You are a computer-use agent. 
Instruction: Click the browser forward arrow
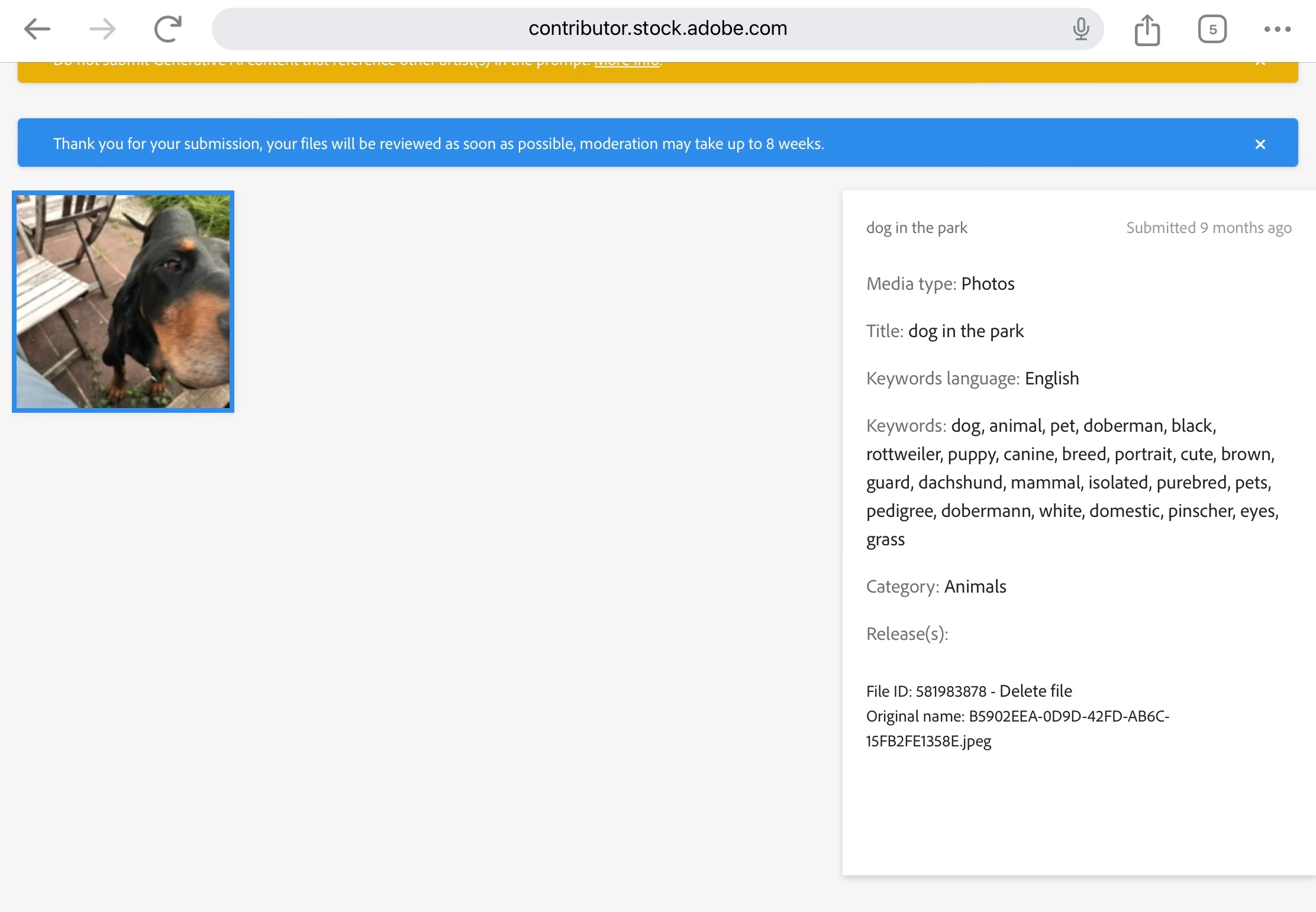(102, 29)
